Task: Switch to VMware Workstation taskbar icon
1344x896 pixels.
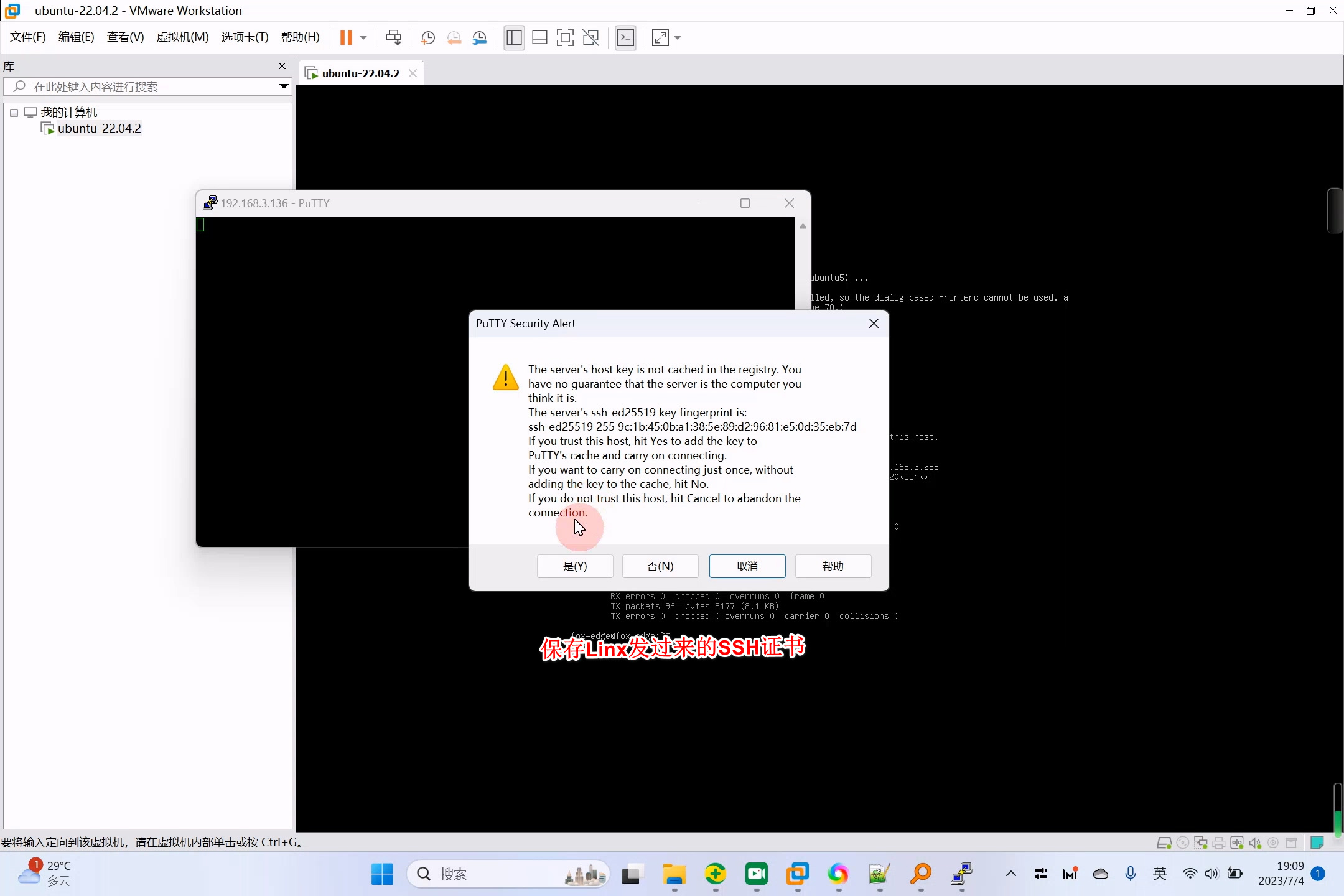Action: 798,874
